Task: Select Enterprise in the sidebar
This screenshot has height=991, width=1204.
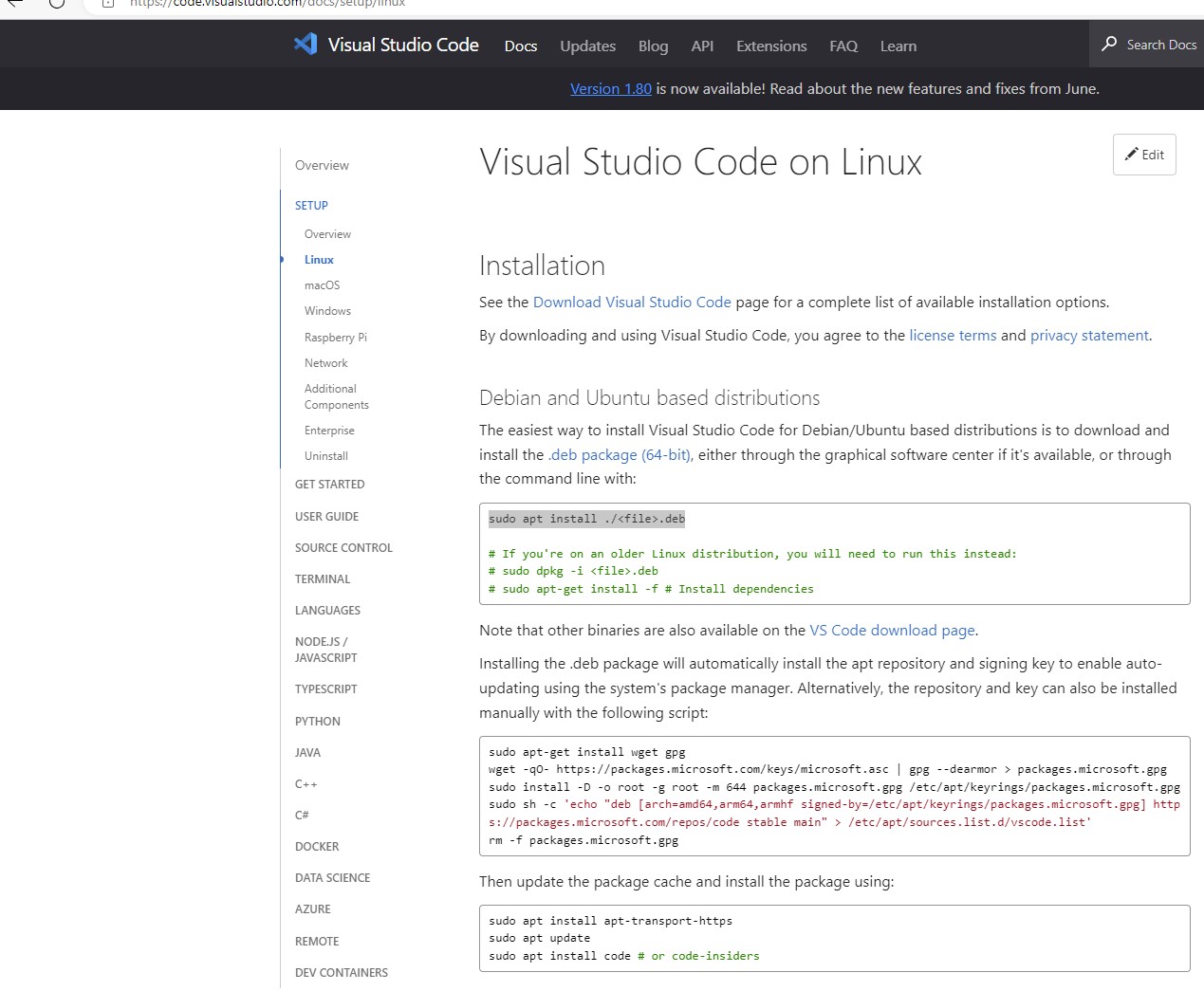Action: (329, 430)
